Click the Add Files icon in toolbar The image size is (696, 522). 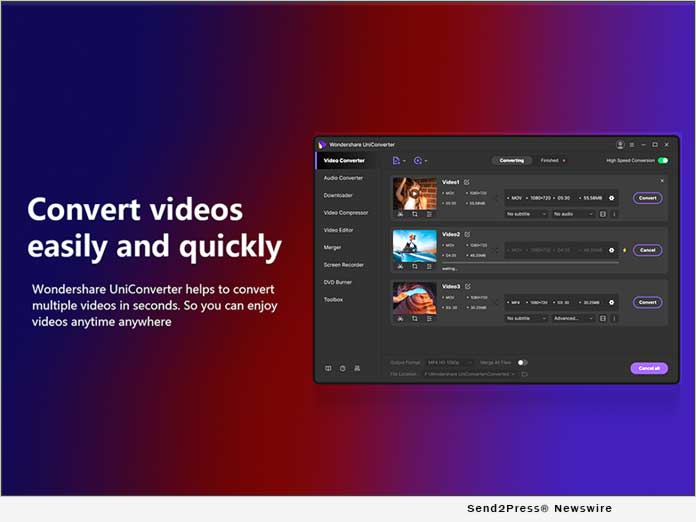(x=397, y=160)
